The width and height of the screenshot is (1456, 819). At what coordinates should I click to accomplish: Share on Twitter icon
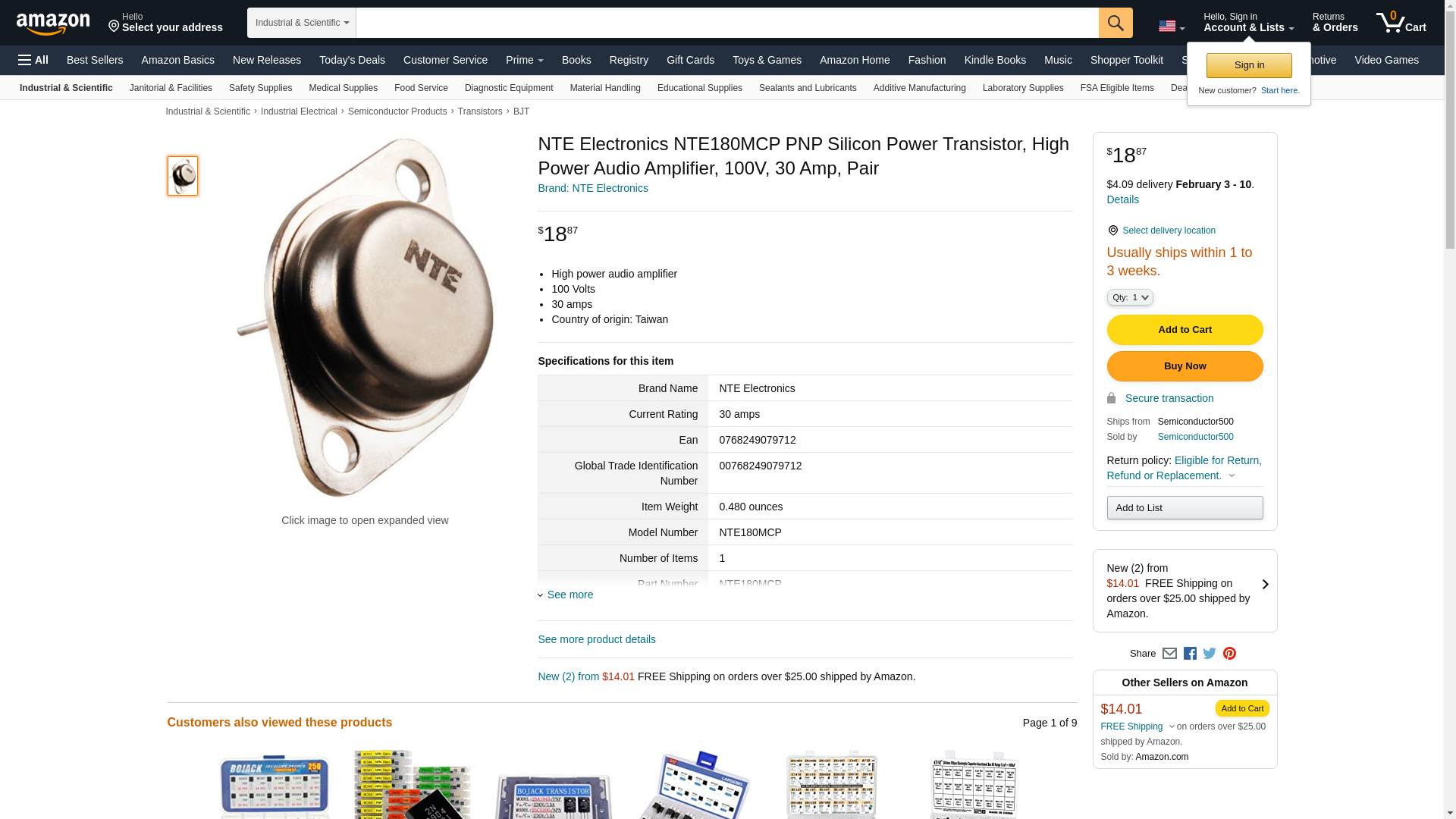click(1210, 654)
